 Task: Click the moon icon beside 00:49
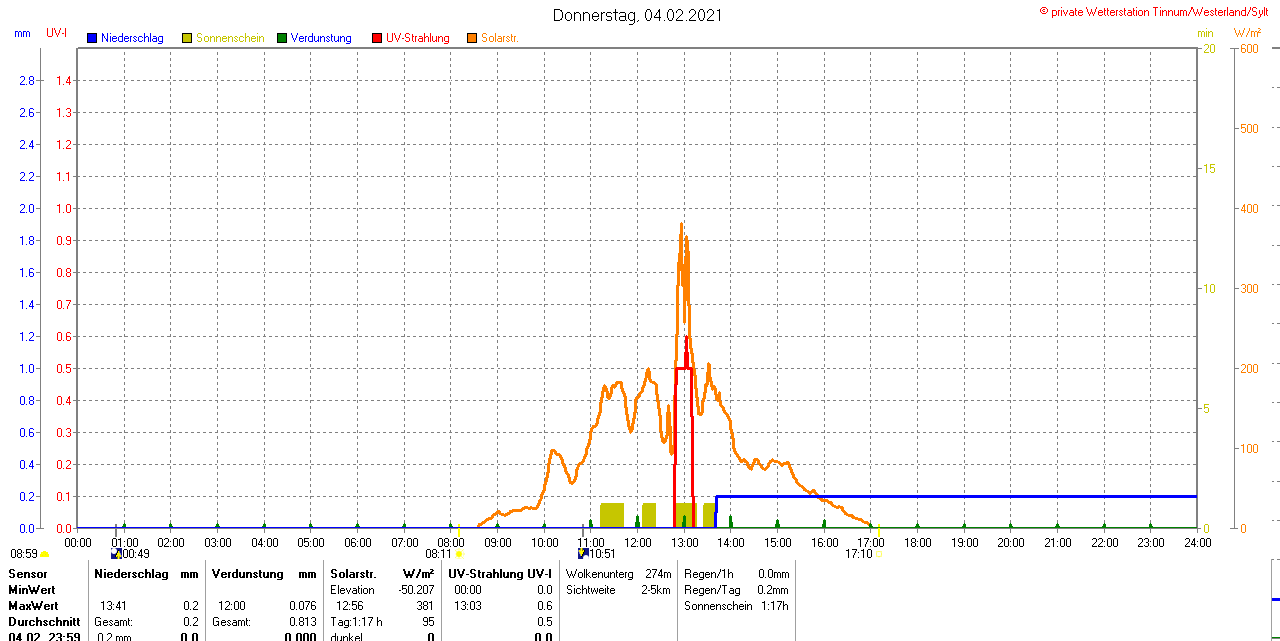click(116, 553)
